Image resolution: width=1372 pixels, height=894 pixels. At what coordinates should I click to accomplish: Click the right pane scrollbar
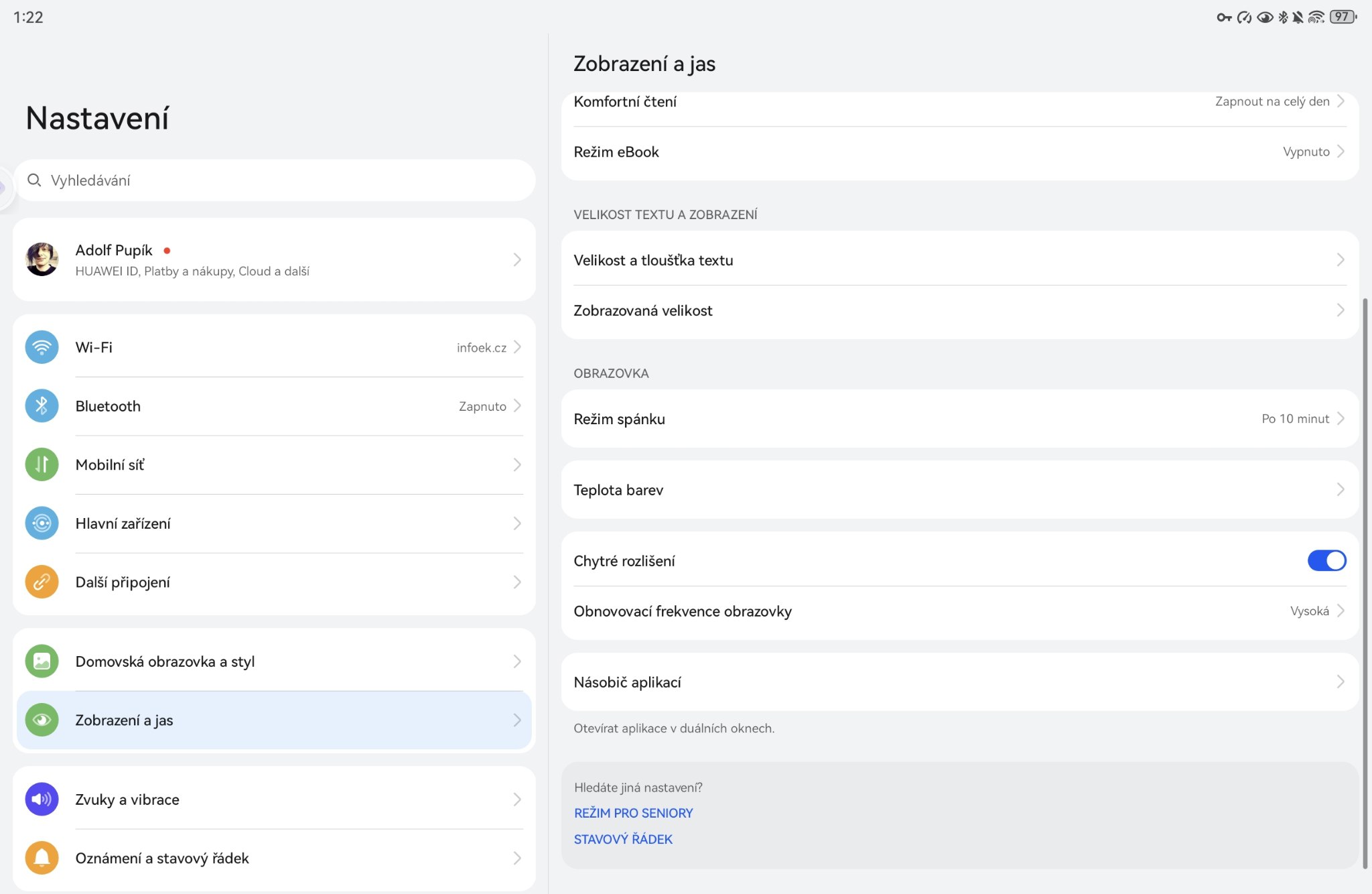coord(1365,583)
